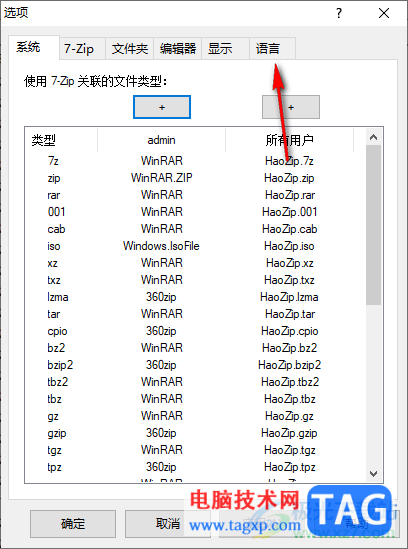Select the iso file type row

coord(194,246)
